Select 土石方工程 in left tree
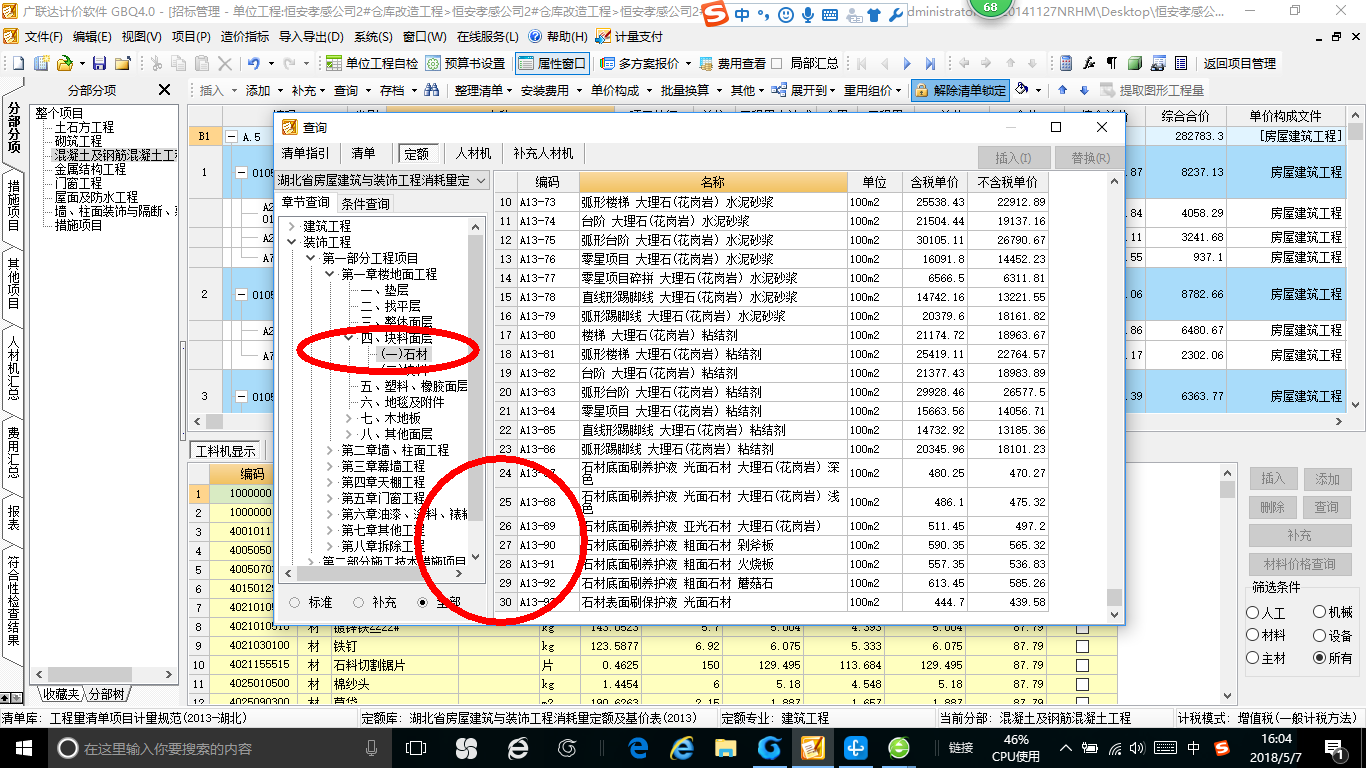Image resolution: width=1366 pixels, height=768 pixels. click(x=85, y=128)
